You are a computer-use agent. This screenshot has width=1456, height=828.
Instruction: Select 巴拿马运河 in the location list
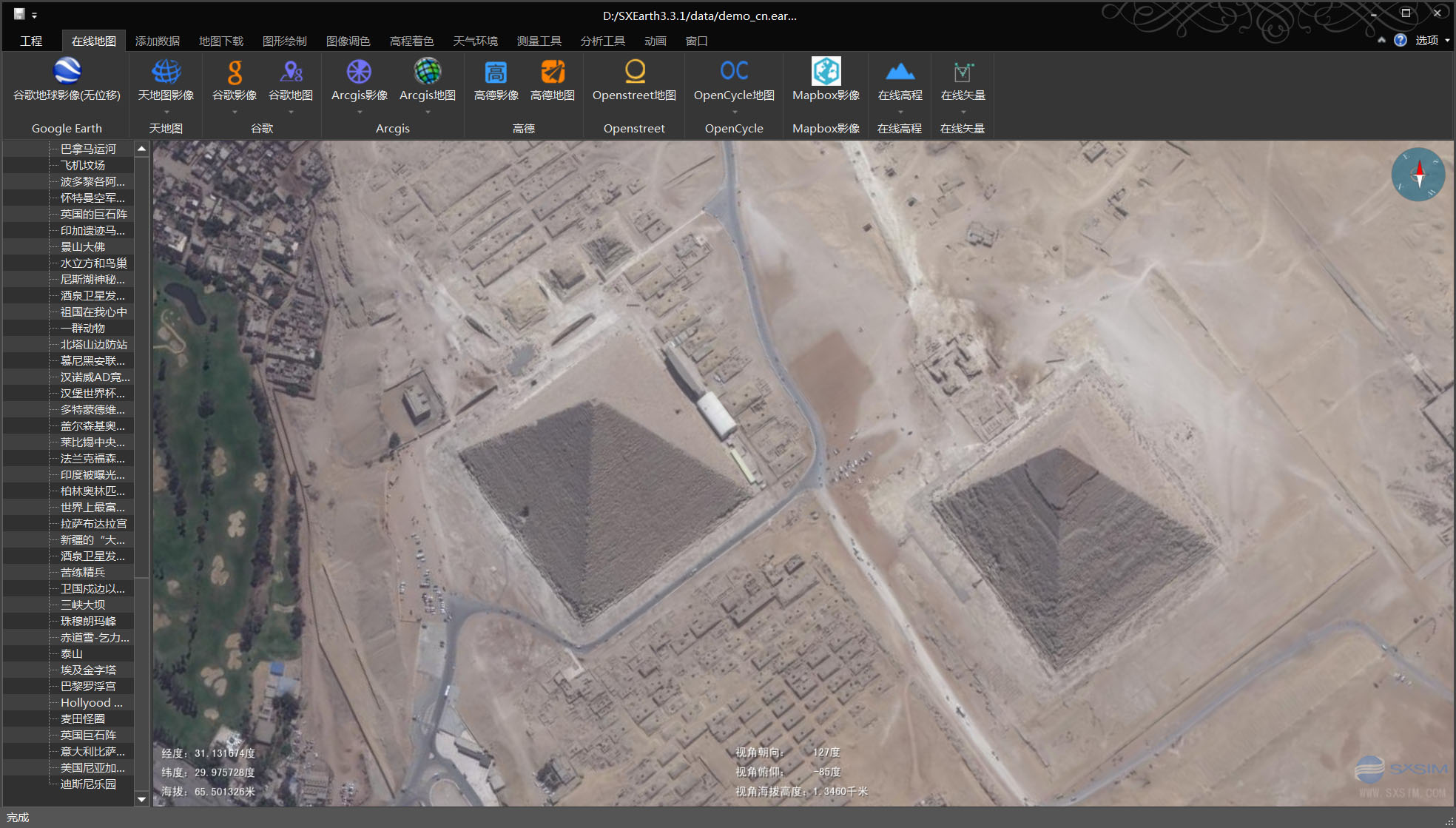click(88, 149)
